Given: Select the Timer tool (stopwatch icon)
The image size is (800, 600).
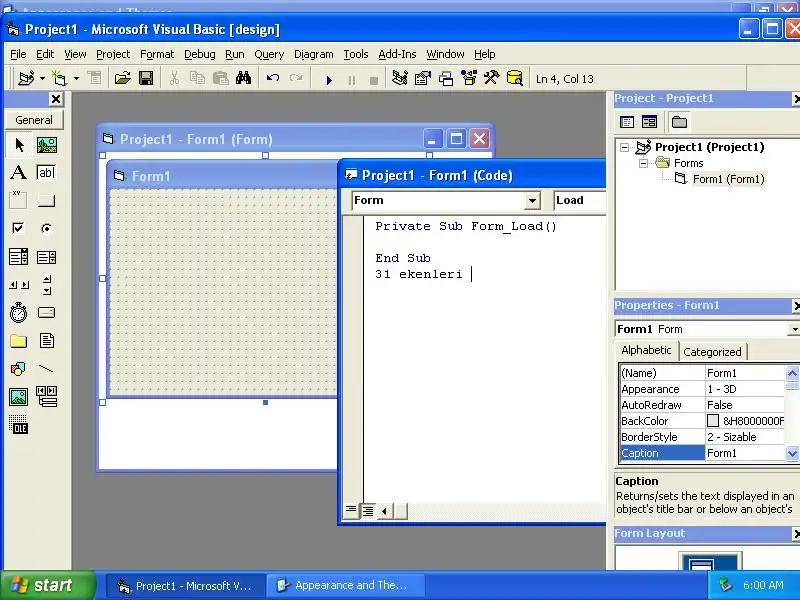Looking at the screenshot, I should point(19,312).
